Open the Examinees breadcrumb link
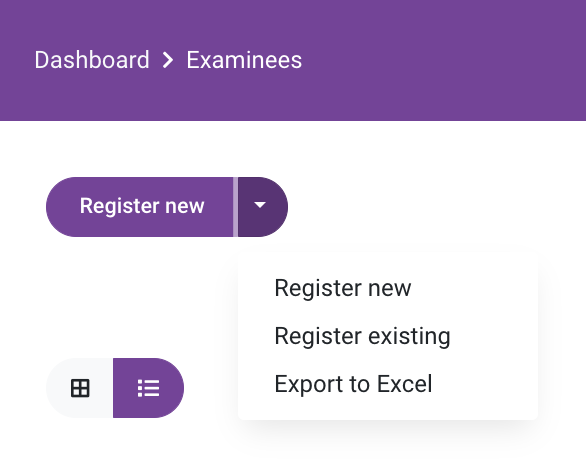Screen dimensions: 586x460 244,60
